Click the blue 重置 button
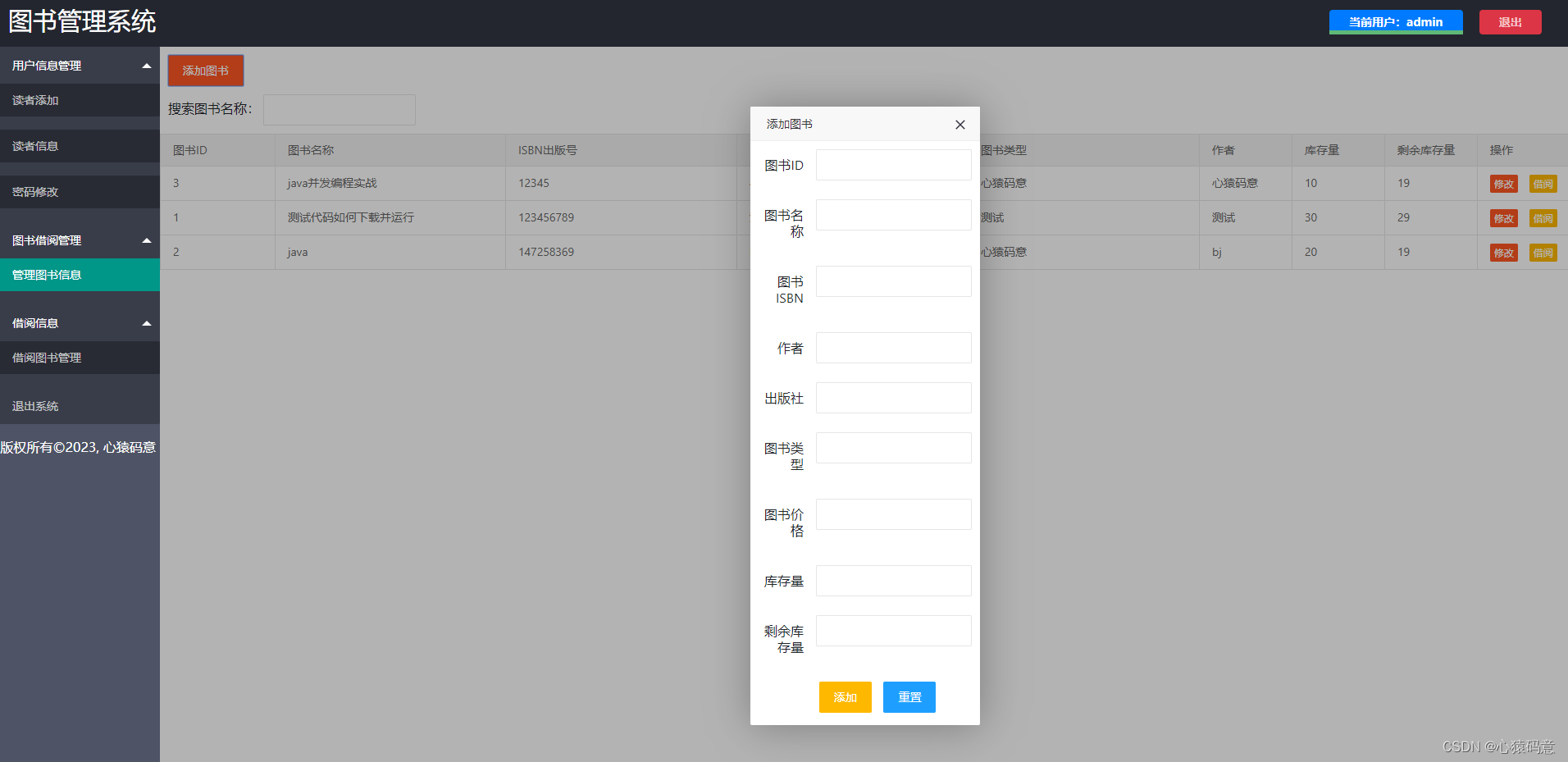Image resolution: width=1568 pixels, height=762 pixels. [909, 697]
